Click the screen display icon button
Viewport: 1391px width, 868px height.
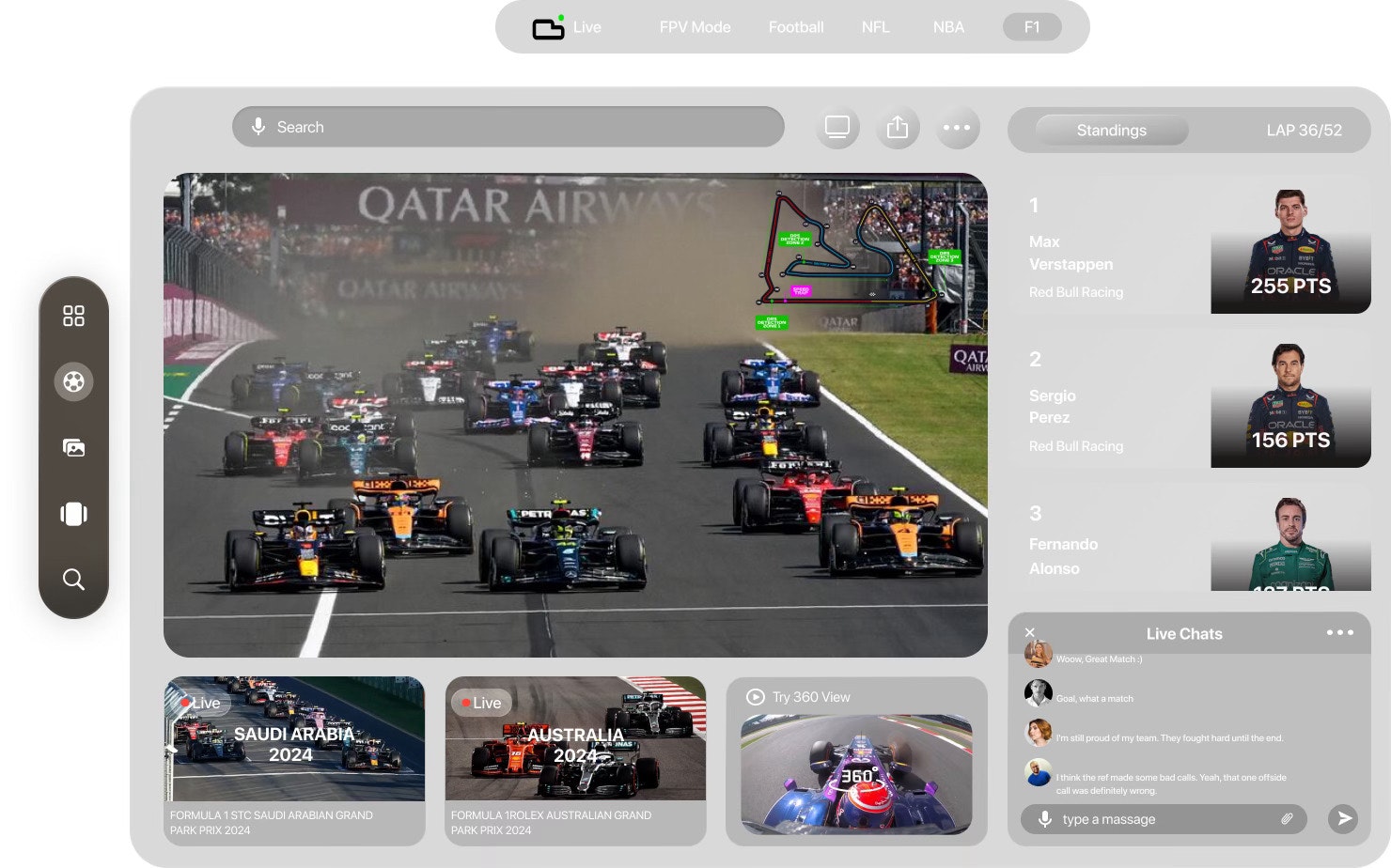(x=837, y=127)
